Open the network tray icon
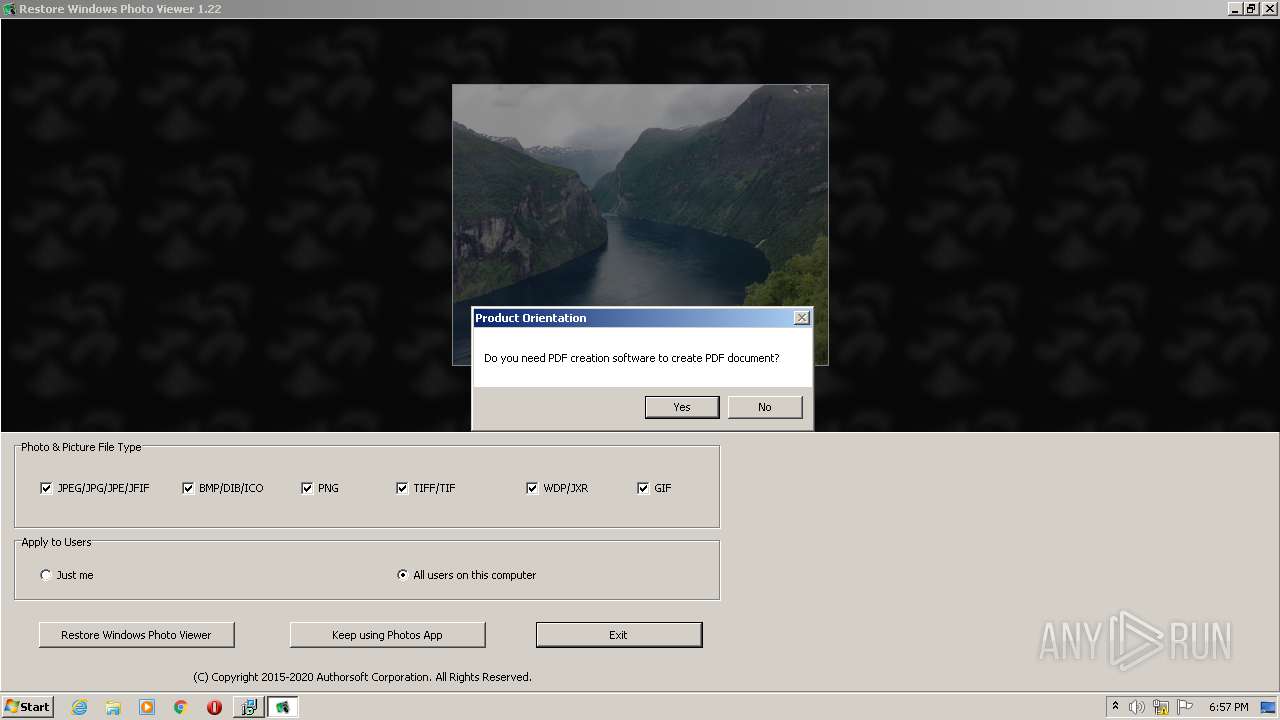 (1161, 707)
